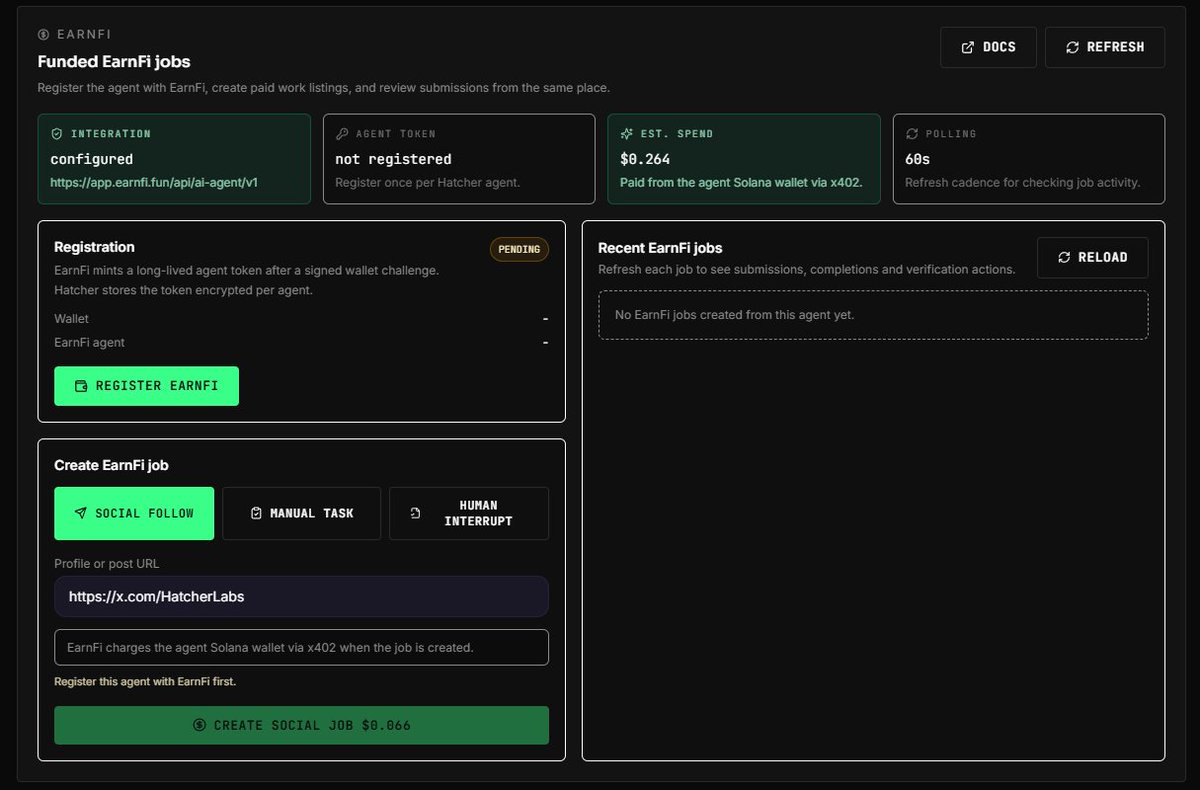Click the 'Funded EarnFi jobs' heading
This screenshot has width=1200, height=790.
click(114, 62)
